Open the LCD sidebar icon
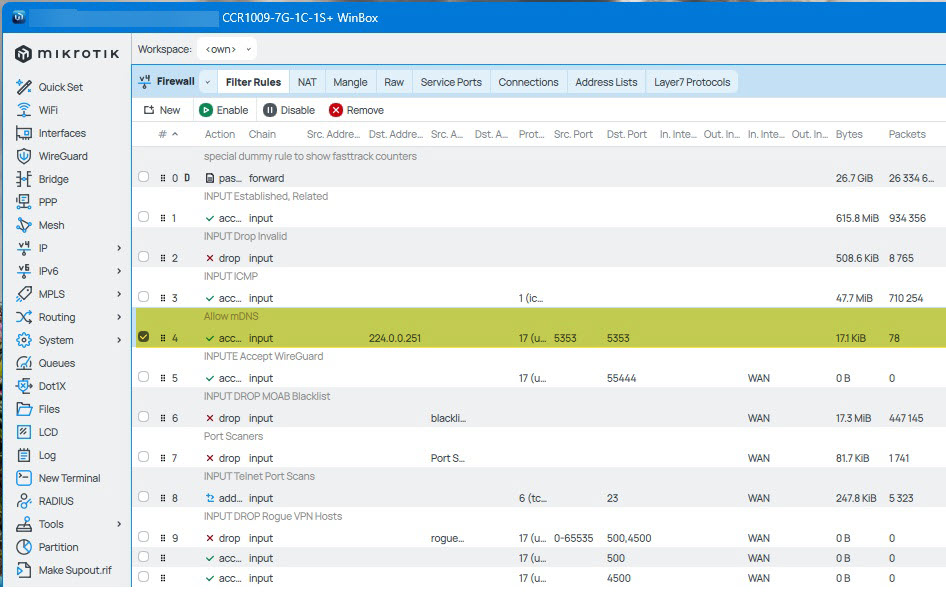This screenshot has height=615, width=946. pos(24,432)
